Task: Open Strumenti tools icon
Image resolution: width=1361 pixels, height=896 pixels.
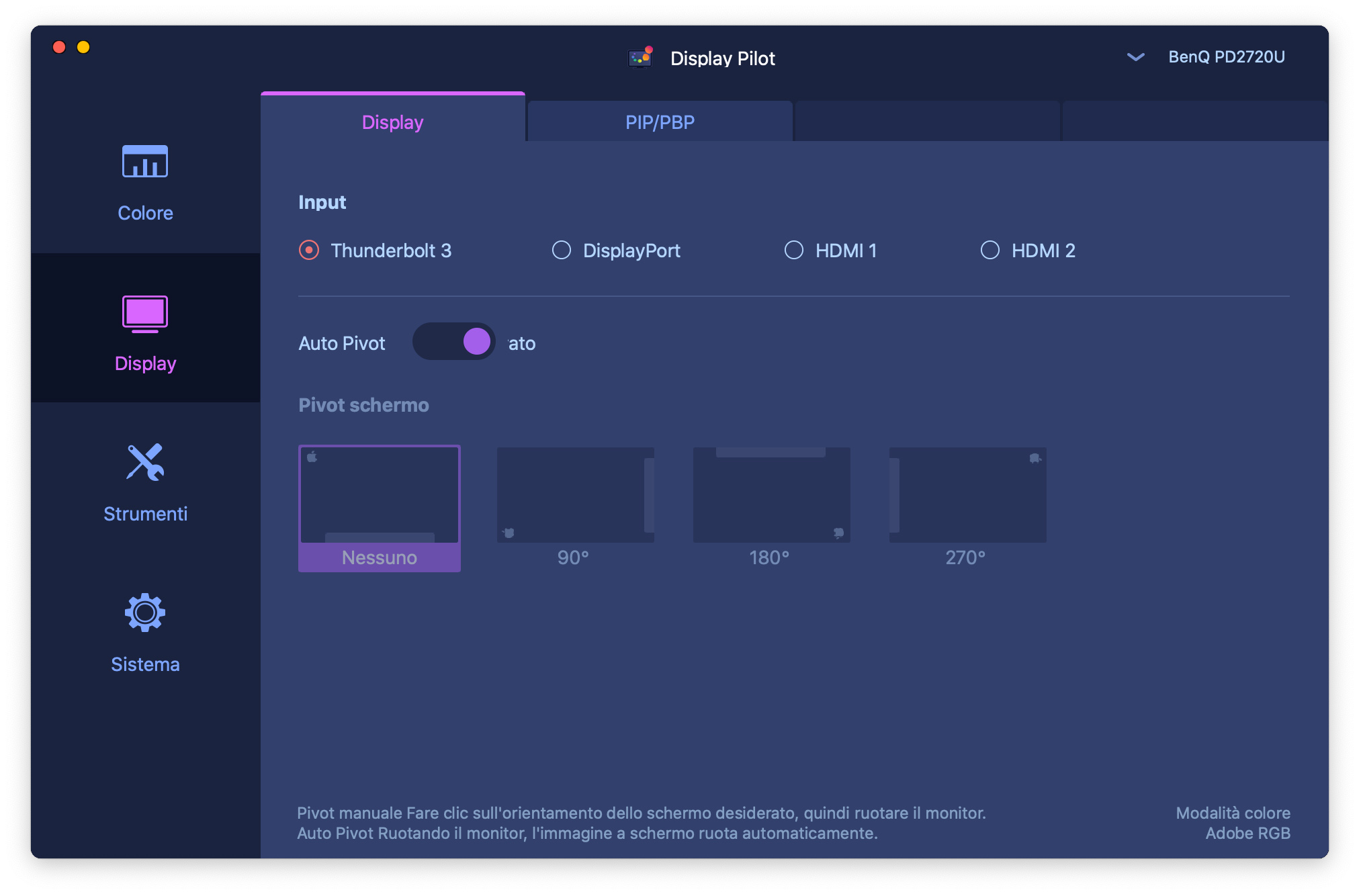Action: tap(145, 463)
